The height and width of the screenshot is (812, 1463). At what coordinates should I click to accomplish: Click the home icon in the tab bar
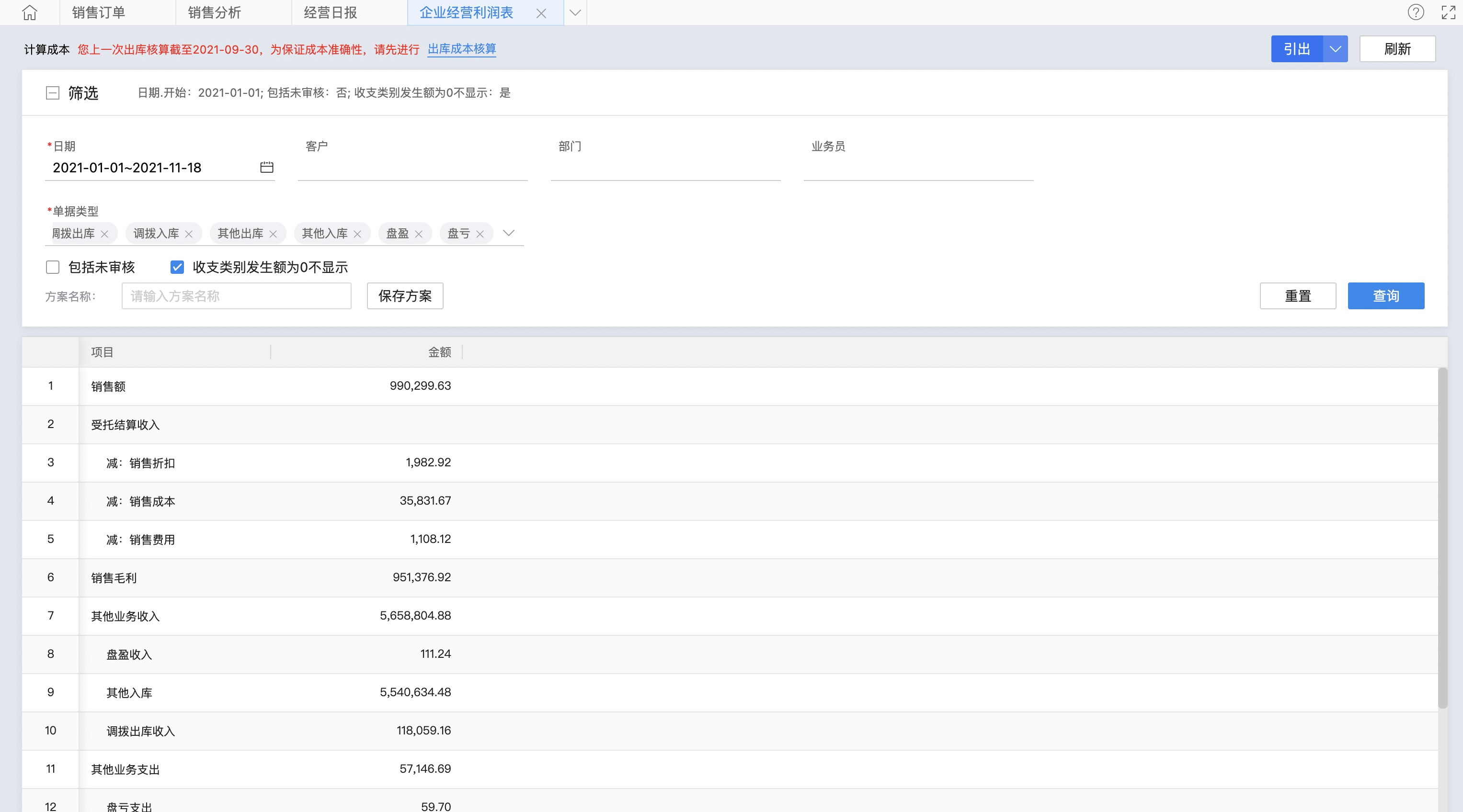[30, 12]
